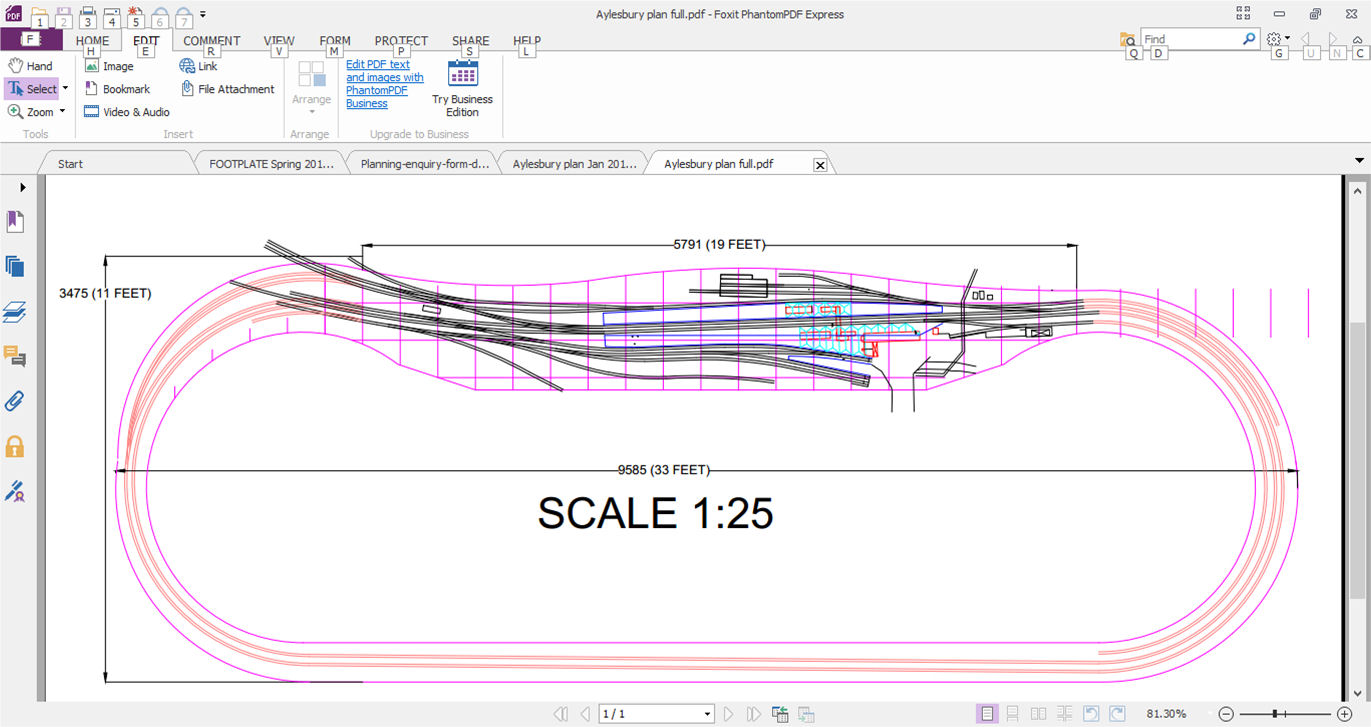Toggle continuous page scrolling mode
The width and height of the screenshot is (1371, 727).
click(x=1013, y=714)
